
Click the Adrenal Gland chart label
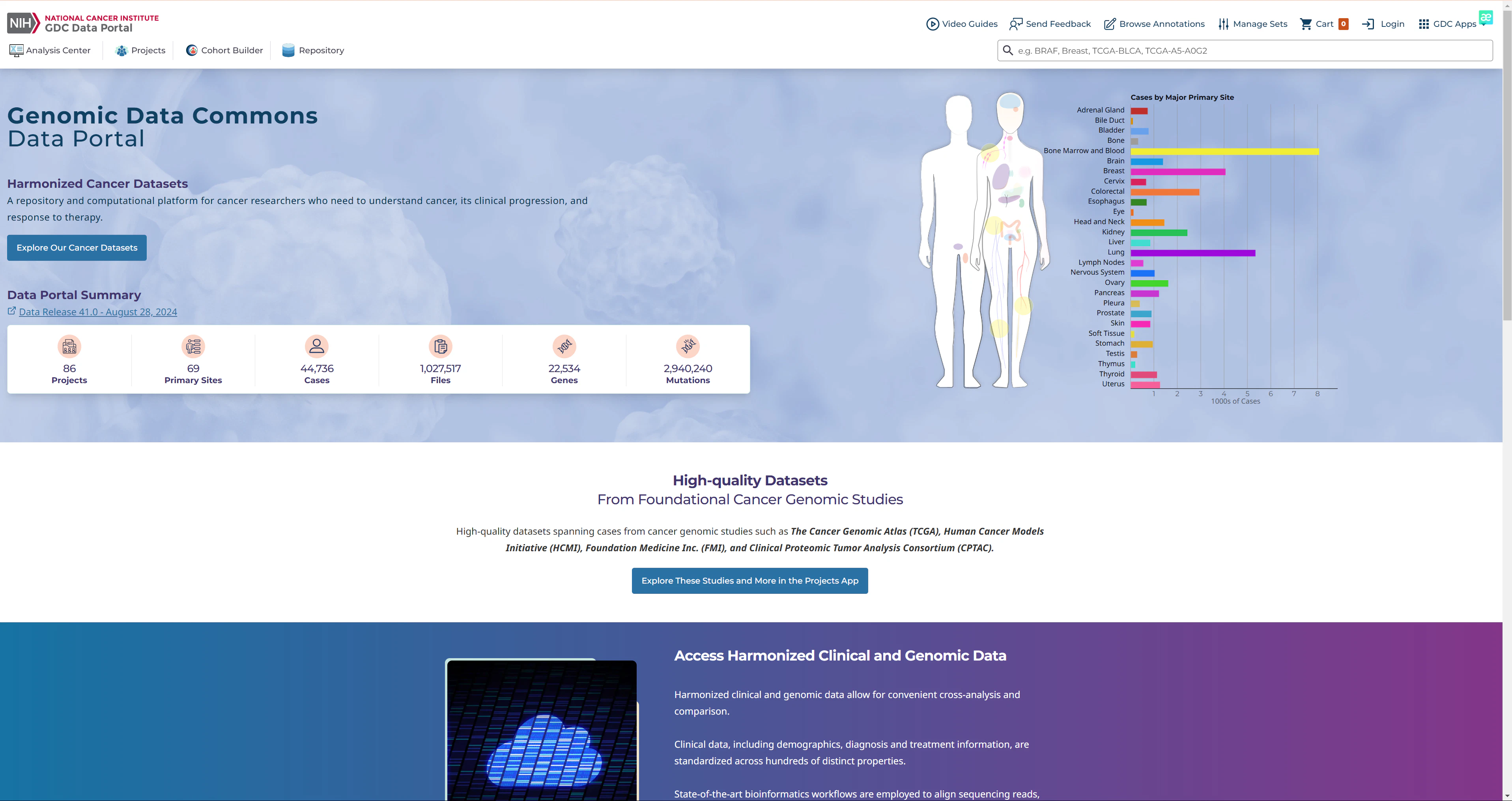tap(1101, 110)
